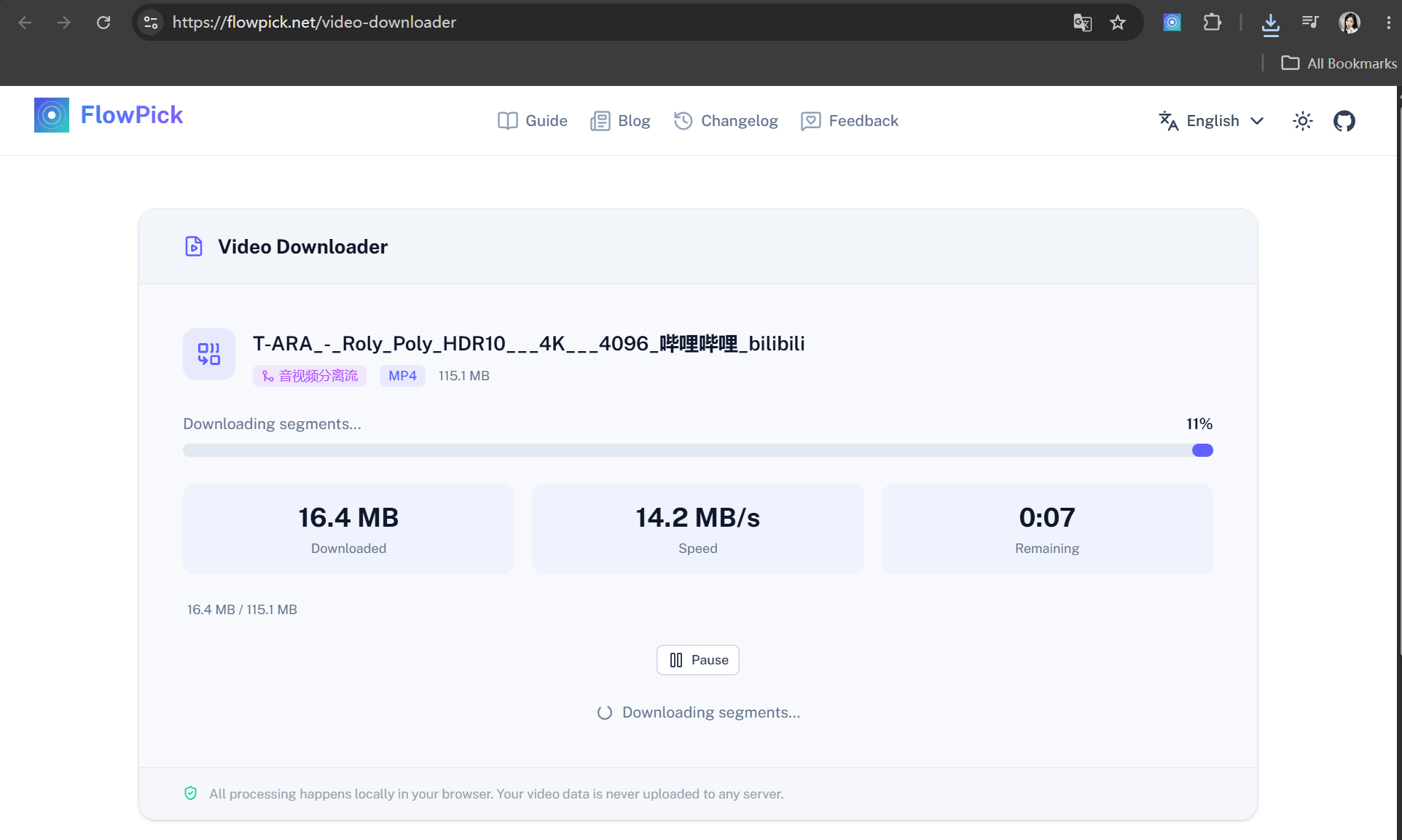Click the FlowPick logo icon
Viewport: 1402px width, 840px height.
[52, 115]
